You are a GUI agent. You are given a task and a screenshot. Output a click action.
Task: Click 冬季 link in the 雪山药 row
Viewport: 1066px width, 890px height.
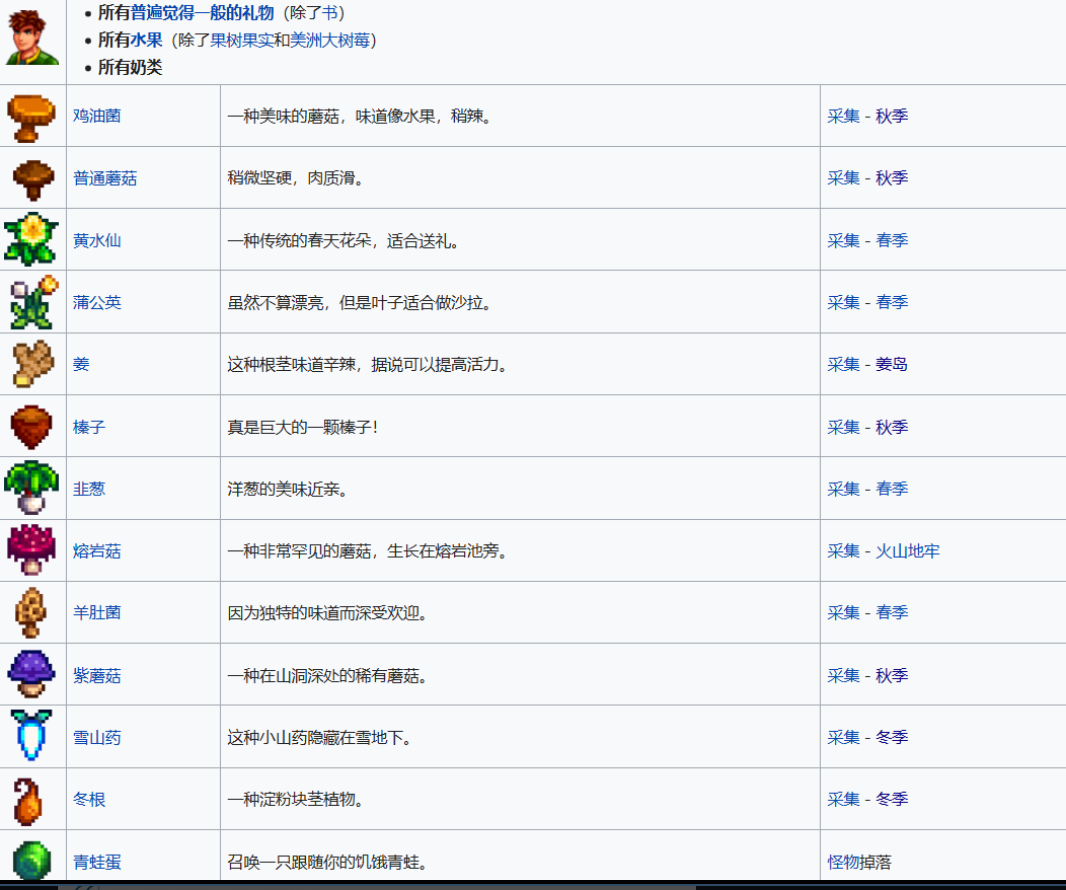(891, 738)
